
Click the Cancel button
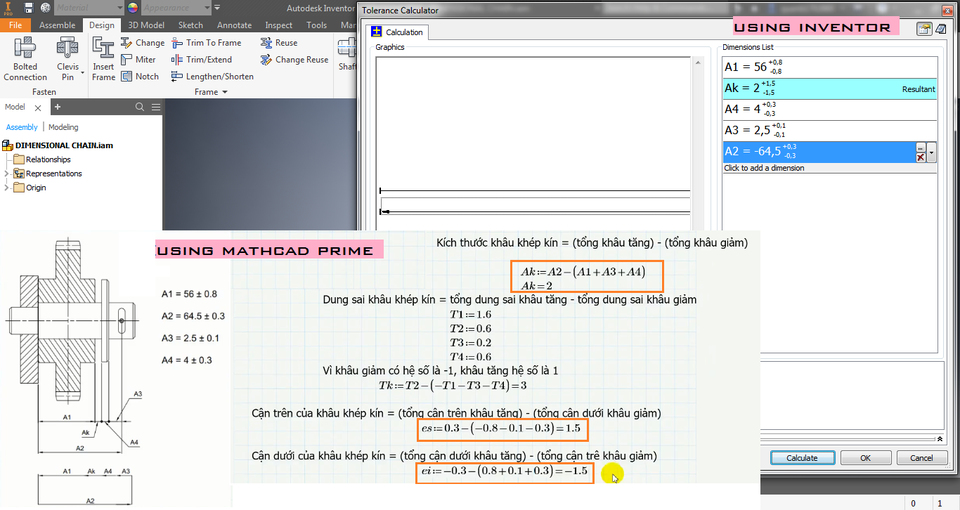point(921,457)
